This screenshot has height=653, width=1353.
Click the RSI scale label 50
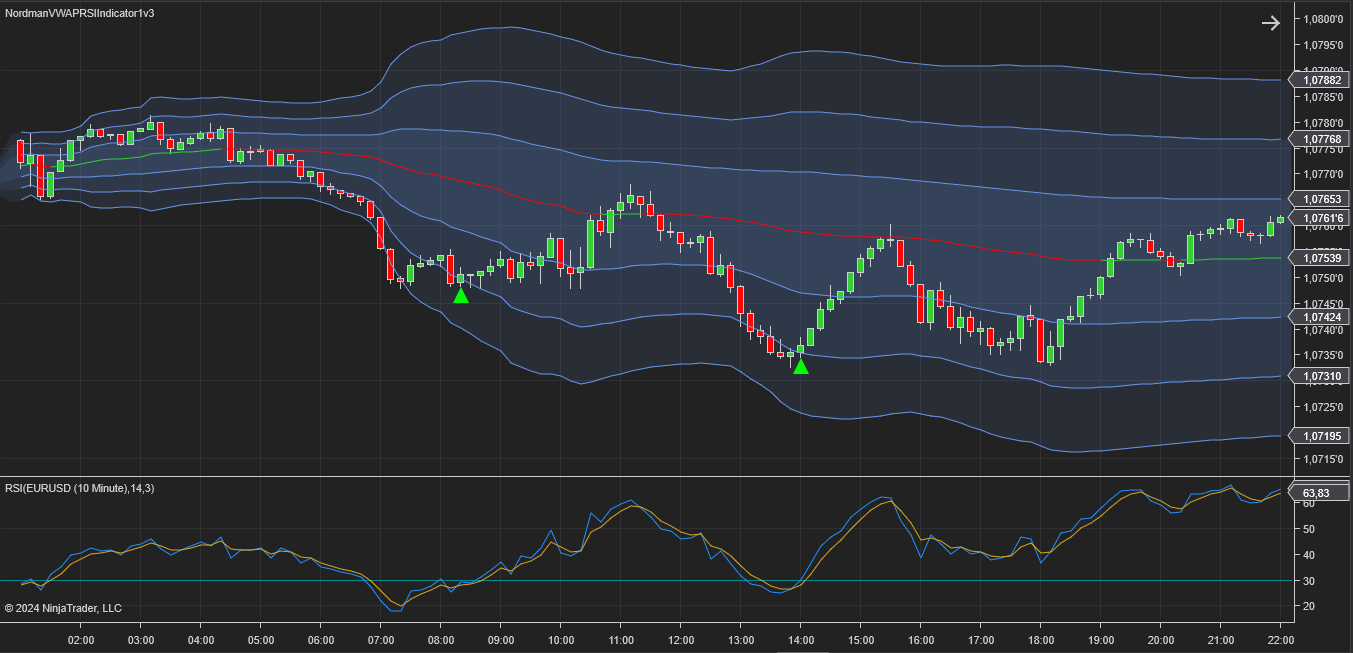(x=1308, y=555)
